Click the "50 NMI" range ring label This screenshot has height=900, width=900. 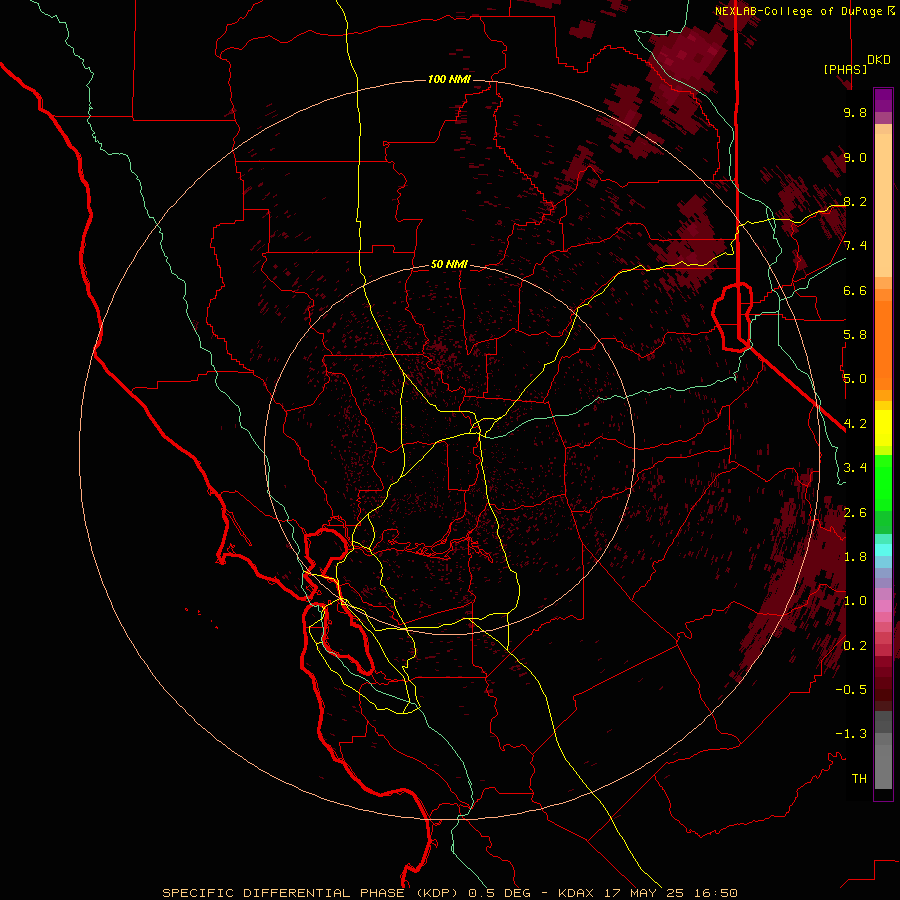[x=449, y=264]
